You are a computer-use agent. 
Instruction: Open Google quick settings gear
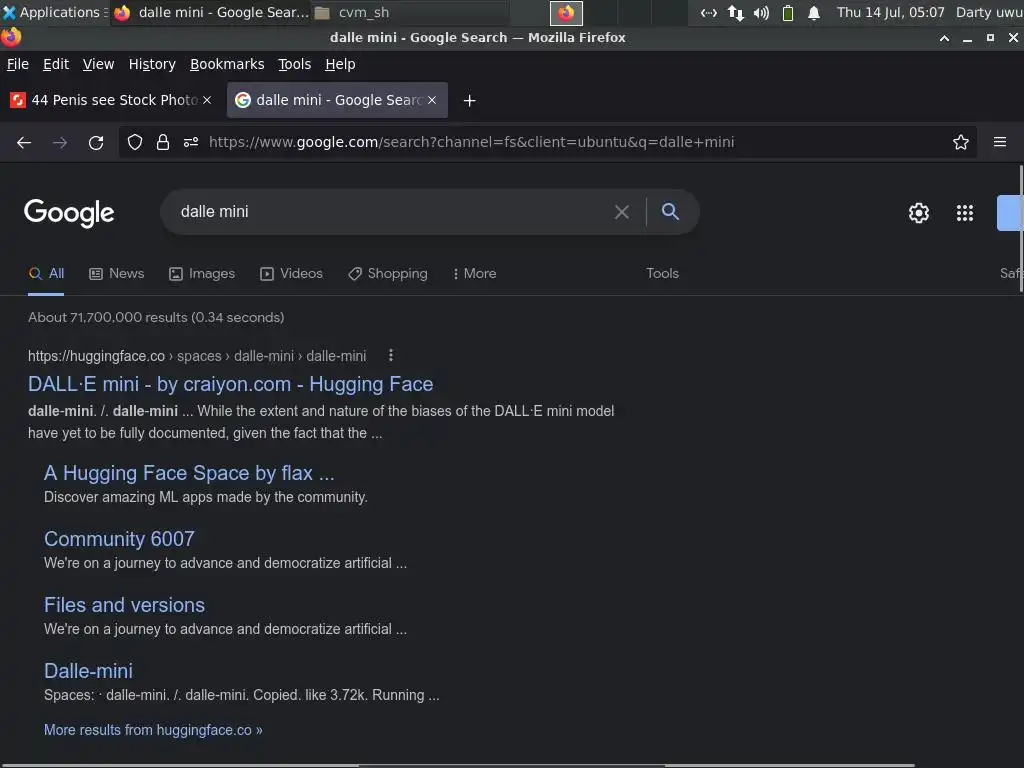tap(919, 213)
